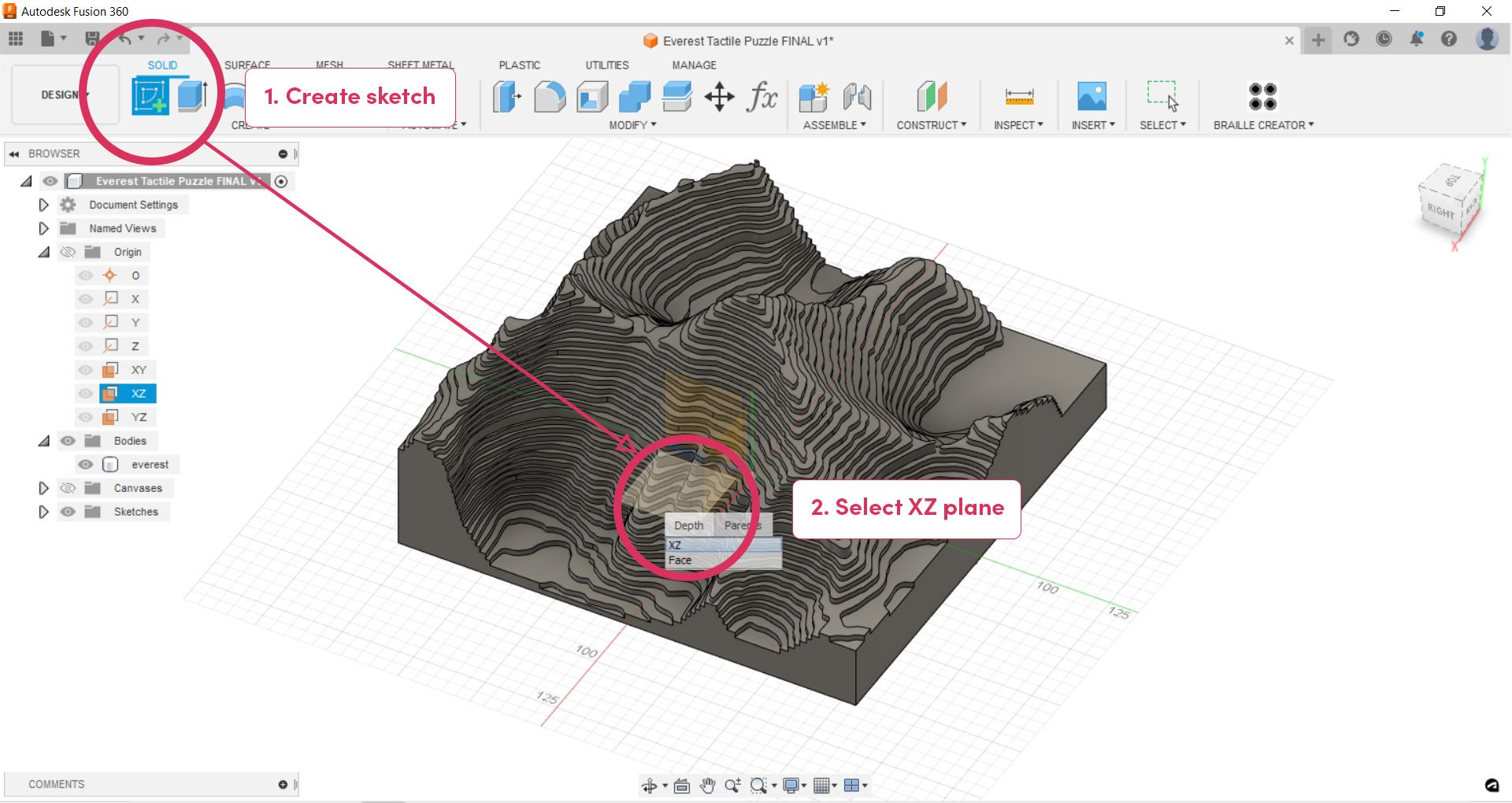1512x803 pixels.
Task: Expand the Named Views node
Action: click(43, 228)
